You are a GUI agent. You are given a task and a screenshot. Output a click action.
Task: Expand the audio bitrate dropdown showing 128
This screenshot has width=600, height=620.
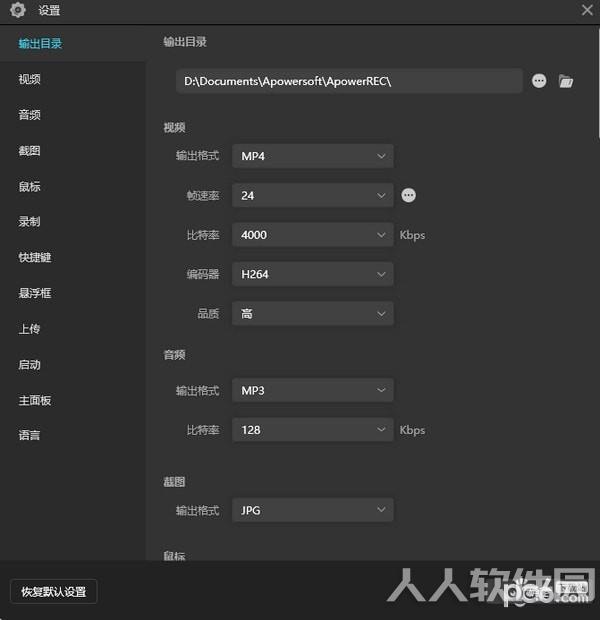tap(312, 430)
